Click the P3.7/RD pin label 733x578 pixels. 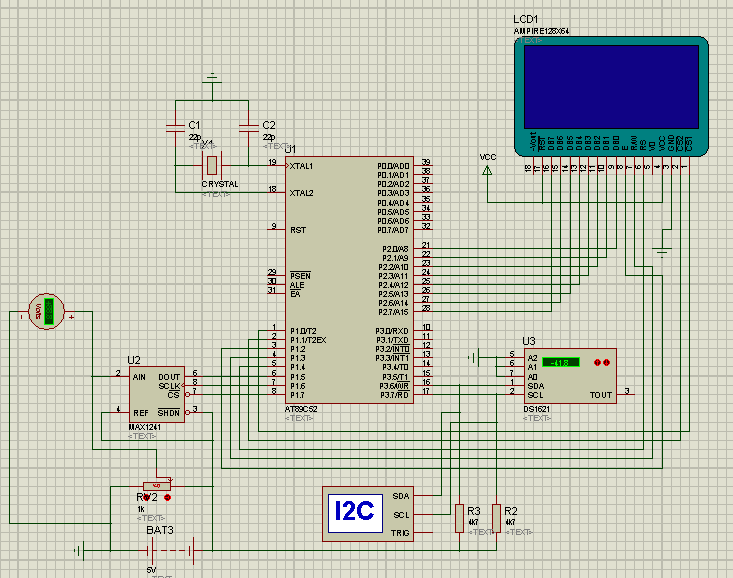pyautogui.click(x=395, y=395)
